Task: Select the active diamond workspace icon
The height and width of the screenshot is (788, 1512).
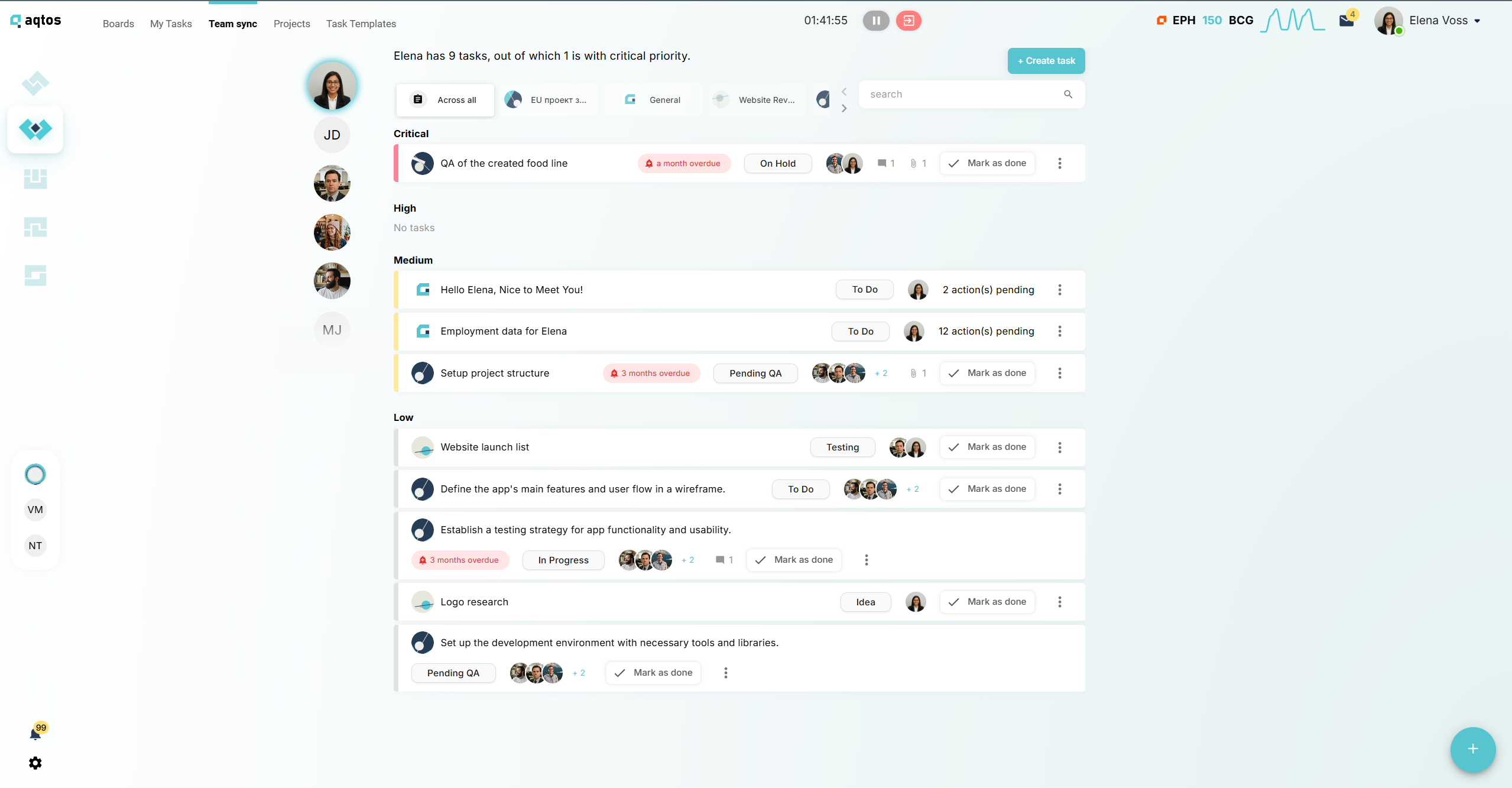Action: [35, 129]
